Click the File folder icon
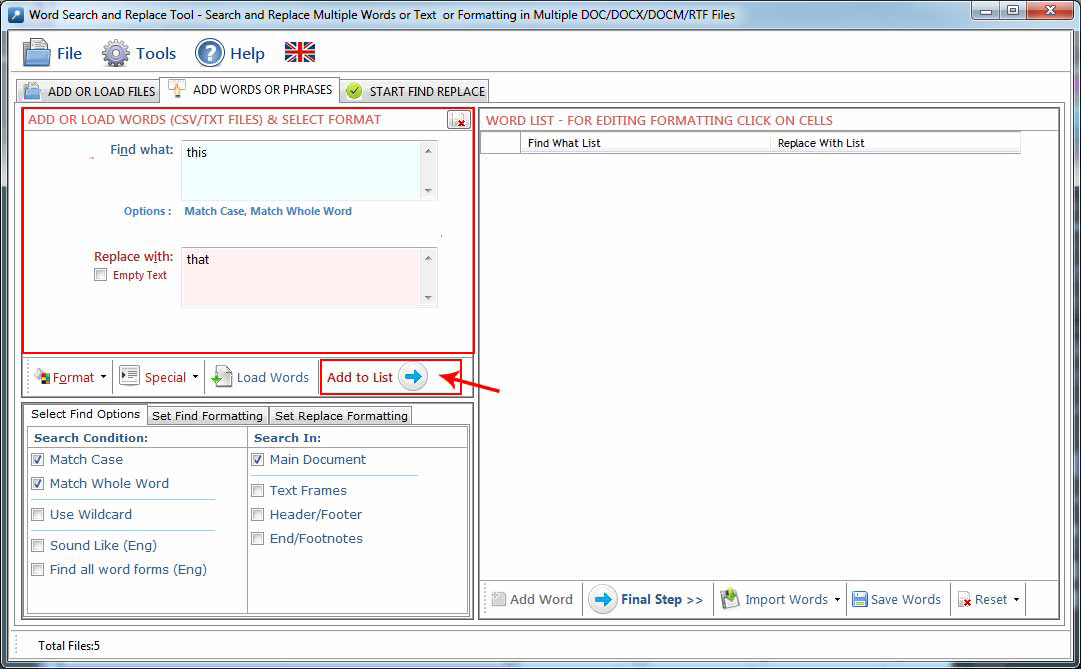 click(36, 53)
